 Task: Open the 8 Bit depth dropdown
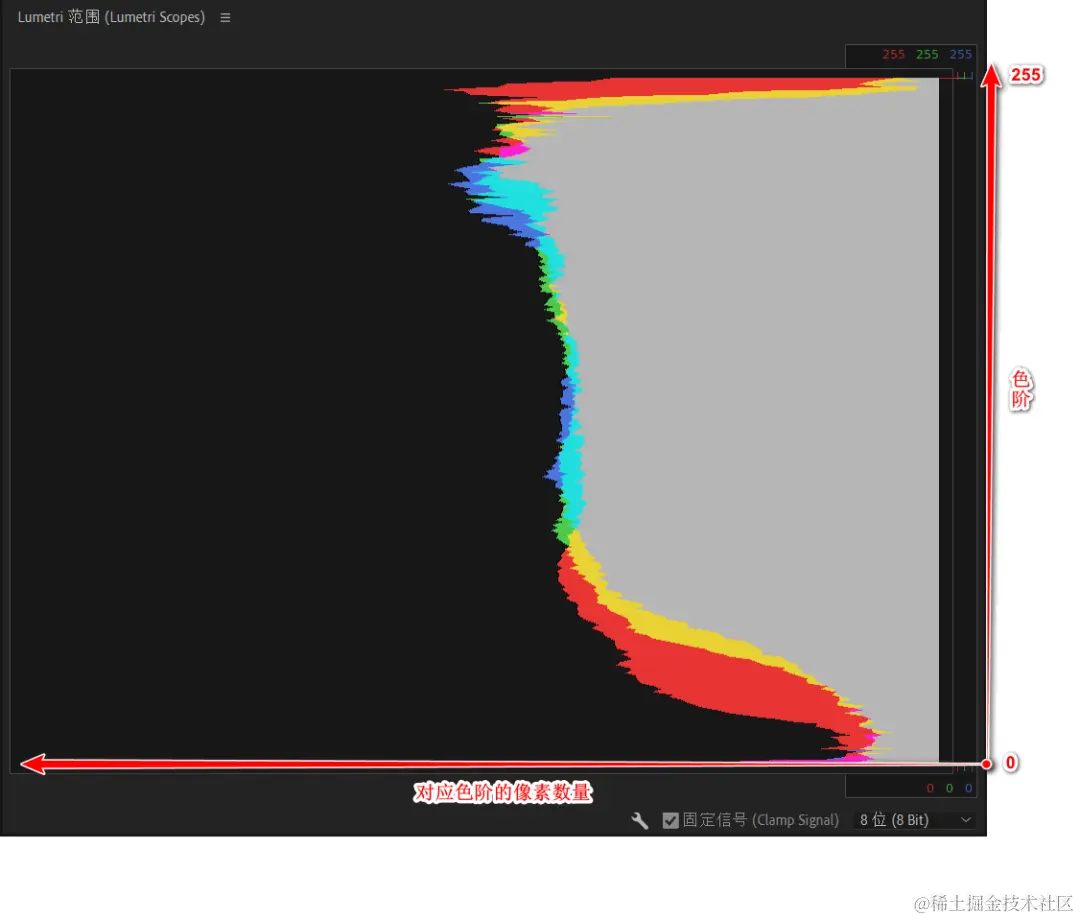(915, 820)
